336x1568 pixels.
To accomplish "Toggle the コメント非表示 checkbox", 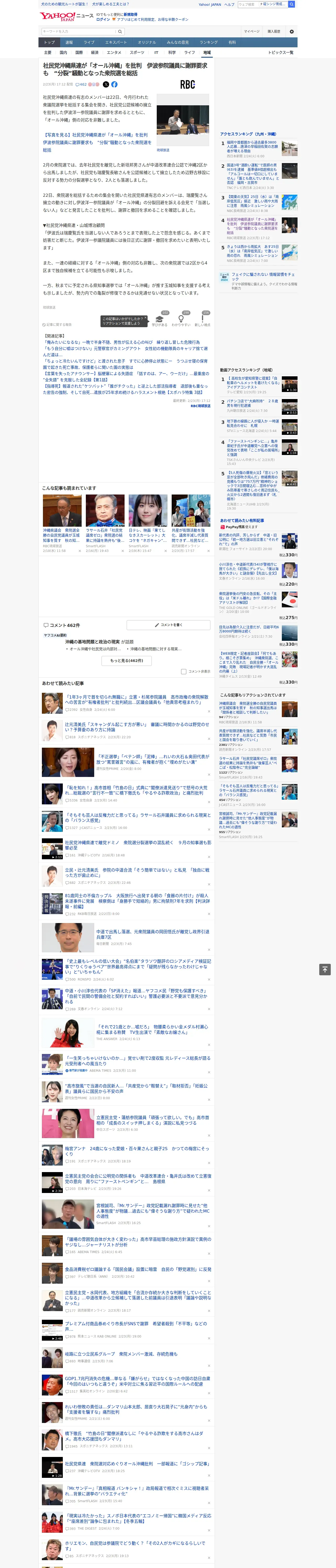I will pyautogui.click(x=183, y=671).
